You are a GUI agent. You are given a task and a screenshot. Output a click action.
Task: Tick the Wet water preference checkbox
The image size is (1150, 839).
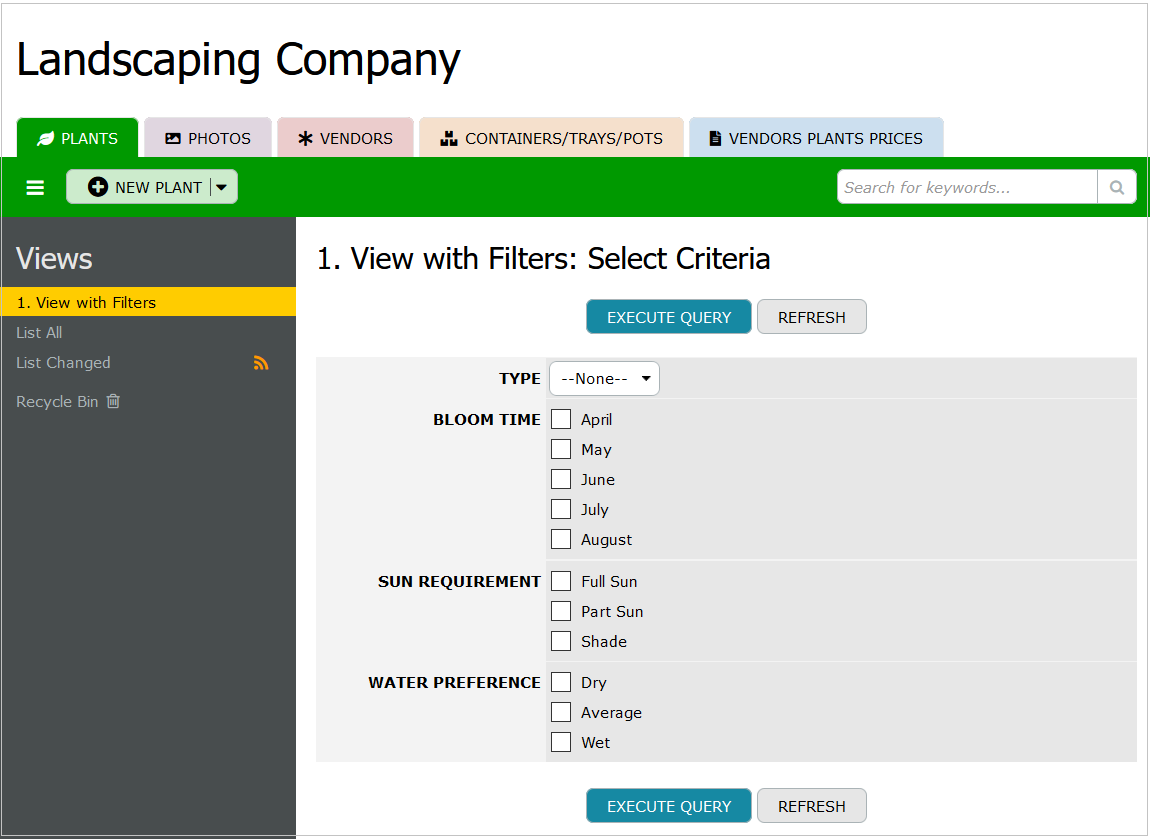(x=561, y=742)
